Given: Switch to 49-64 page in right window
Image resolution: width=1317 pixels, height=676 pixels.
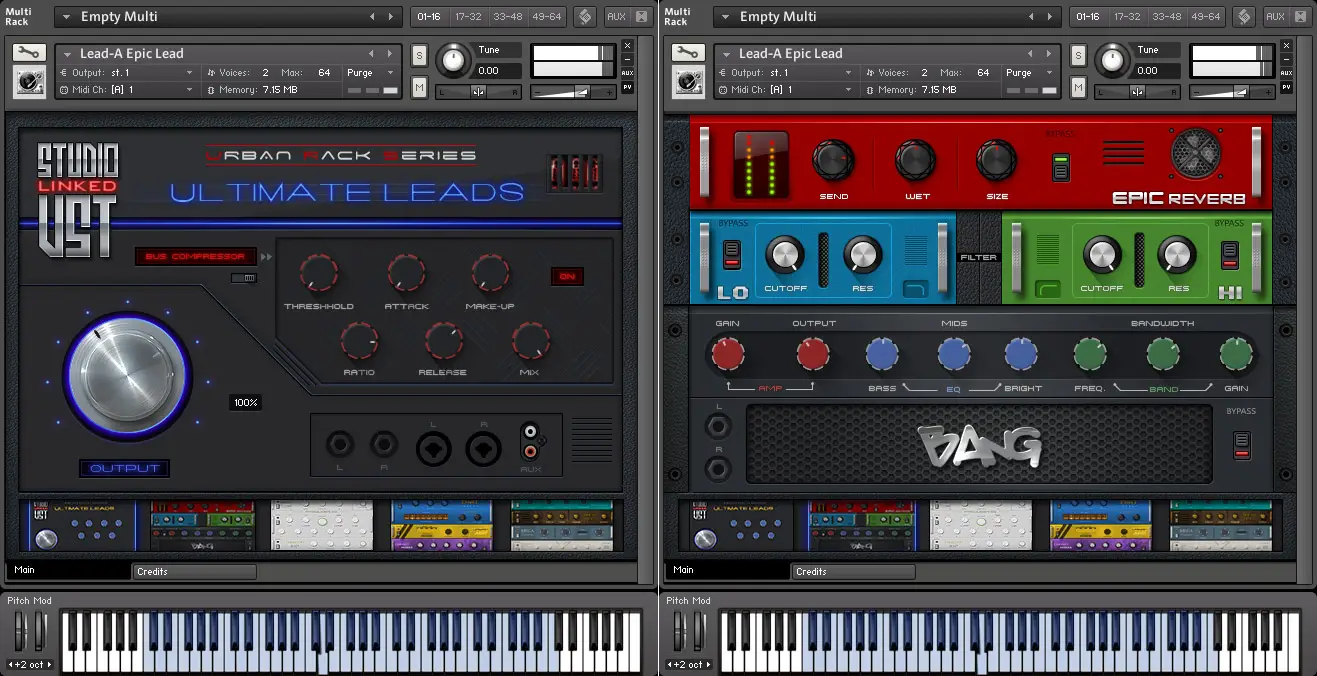Looking at the screenshot, I should tap(1205, 17).
